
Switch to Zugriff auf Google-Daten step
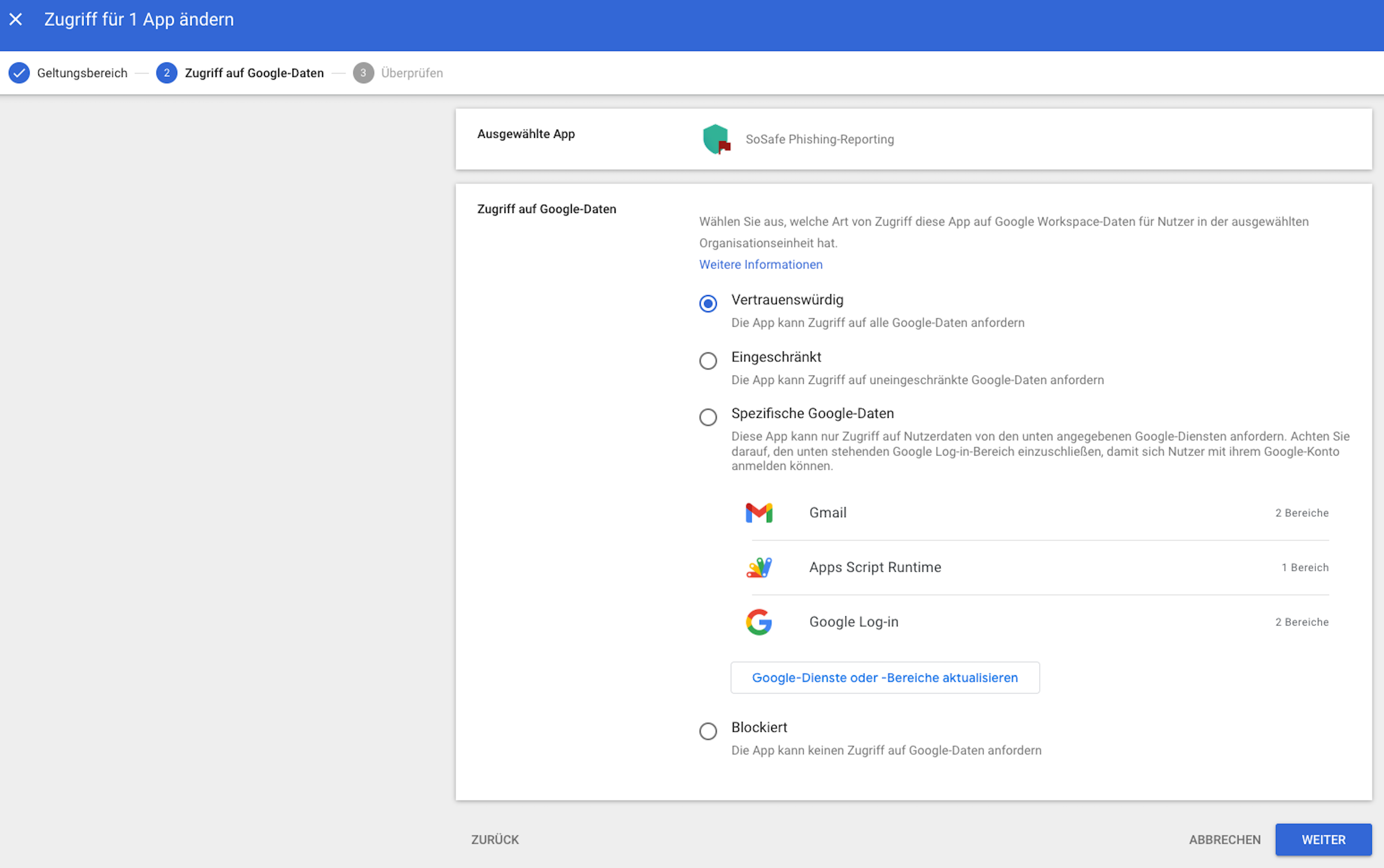point(254,73)
